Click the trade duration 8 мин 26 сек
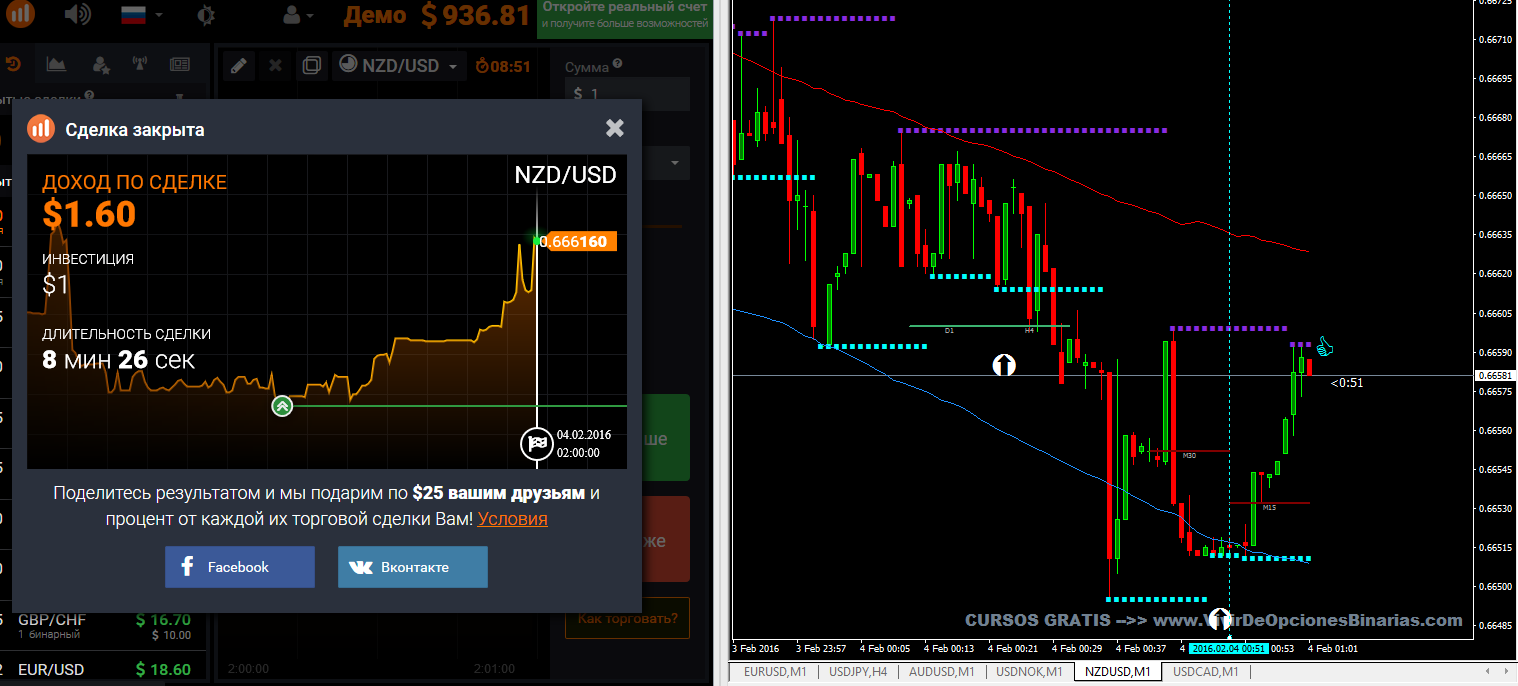 [x=118, y=360]
